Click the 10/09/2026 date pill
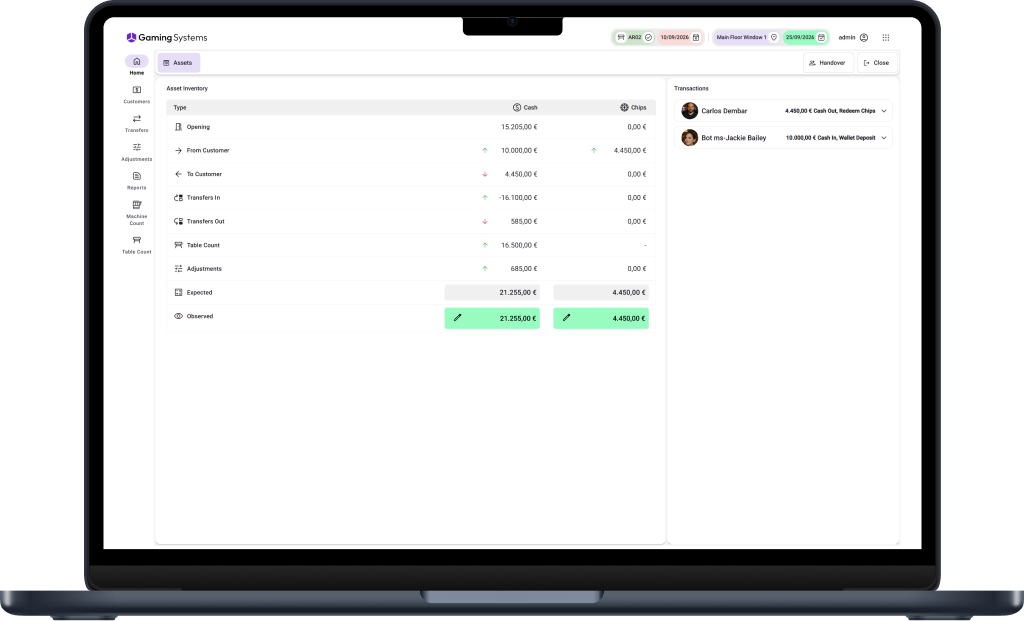Screen dimensions: 1024x621 coord(680,37)
